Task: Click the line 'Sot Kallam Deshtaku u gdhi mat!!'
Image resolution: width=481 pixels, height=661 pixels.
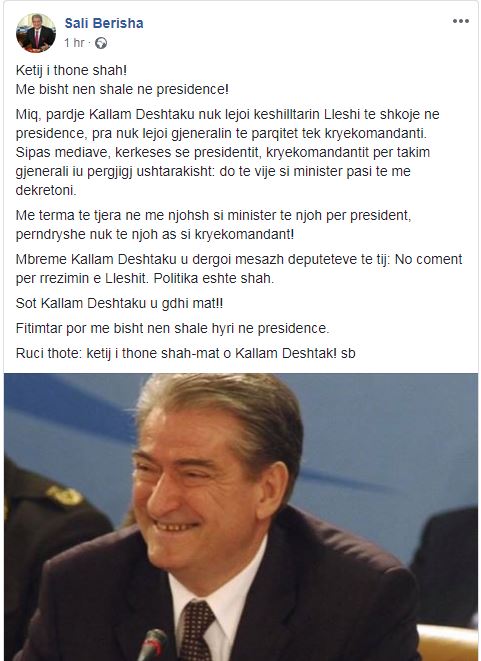Action: tap(119, 304)
